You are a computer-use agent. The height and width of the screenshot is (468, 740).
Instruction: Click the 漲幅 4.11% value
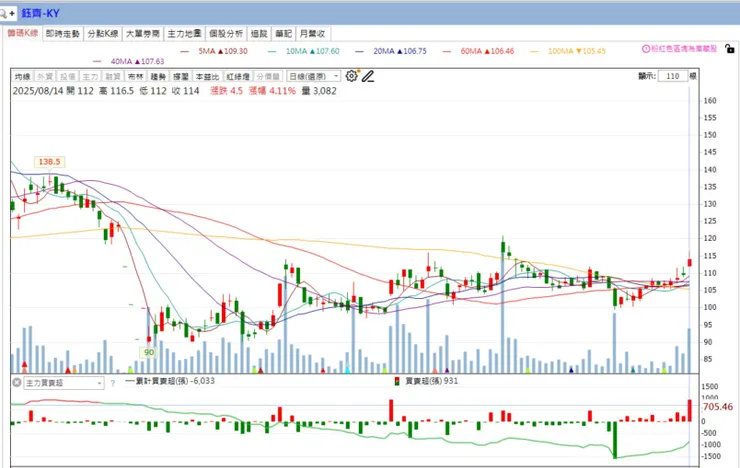coord(272,91)
